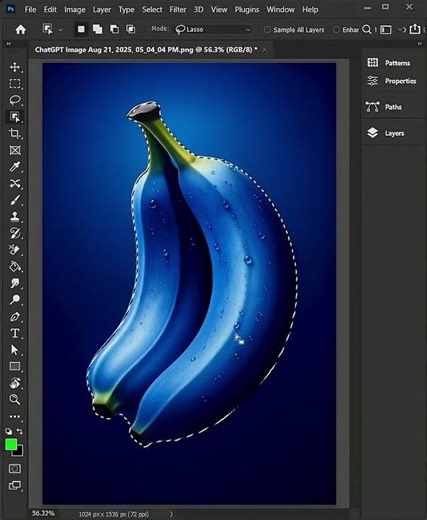Select the Eraser tool
The height and width of the screenshot is (520, 427).
coord(15,250)
